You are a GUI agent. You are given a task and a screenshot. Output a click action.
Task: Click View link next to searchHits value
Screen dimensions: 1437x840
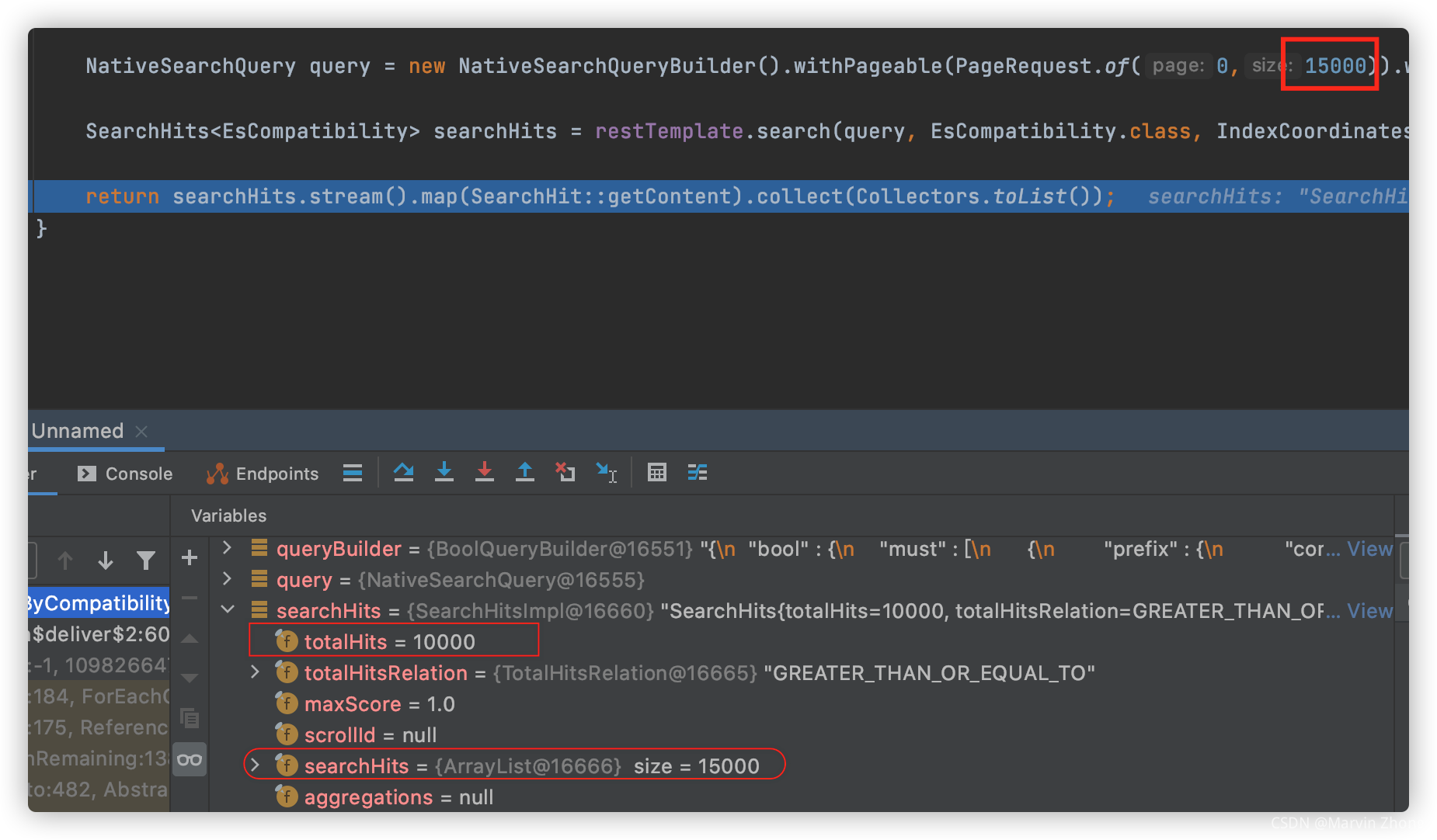pyautogui.click(x=1369, y=611)
